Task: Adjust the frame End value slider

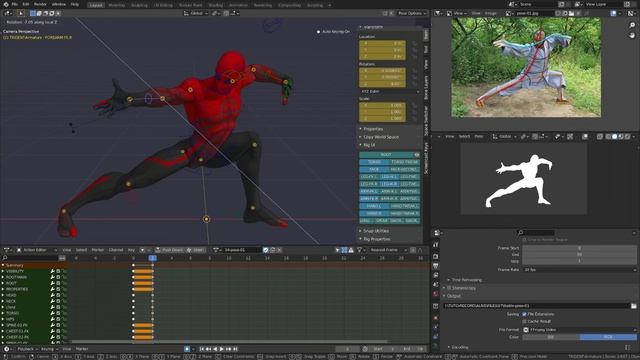Action: tap(580, 254)
